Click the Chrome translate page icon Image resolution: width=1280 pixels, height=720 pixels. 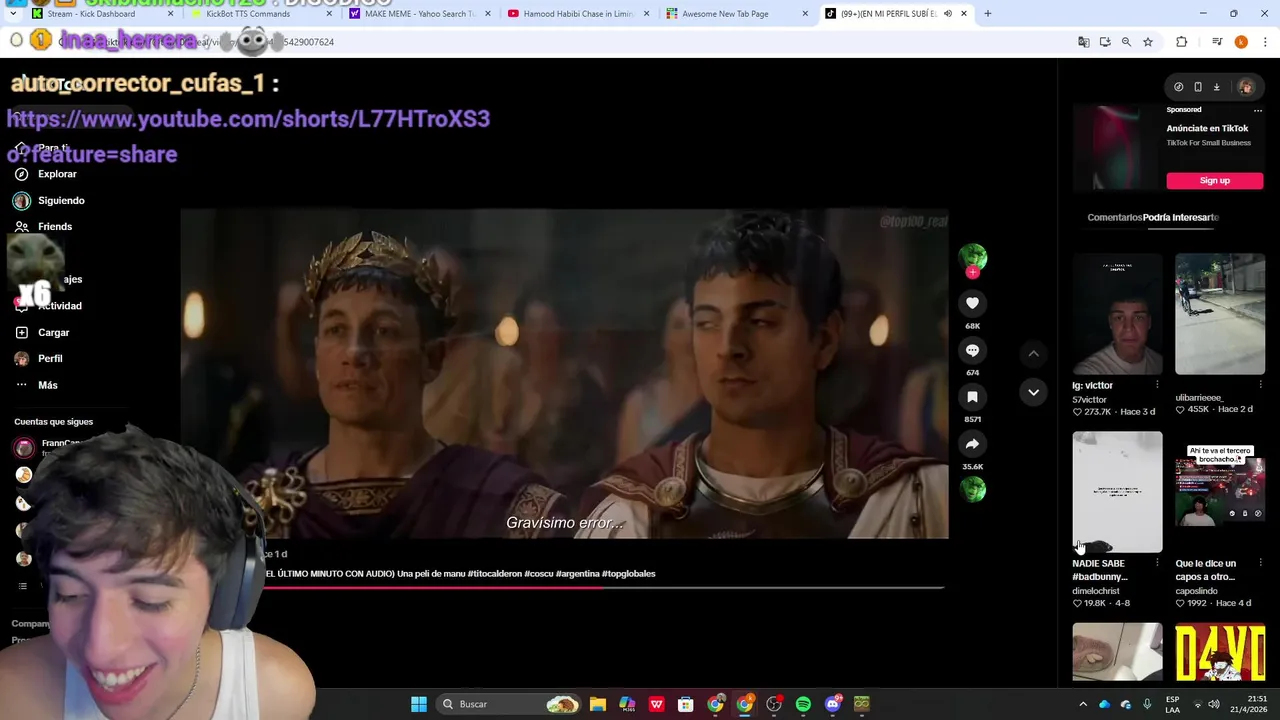(x=1083, y=42)
